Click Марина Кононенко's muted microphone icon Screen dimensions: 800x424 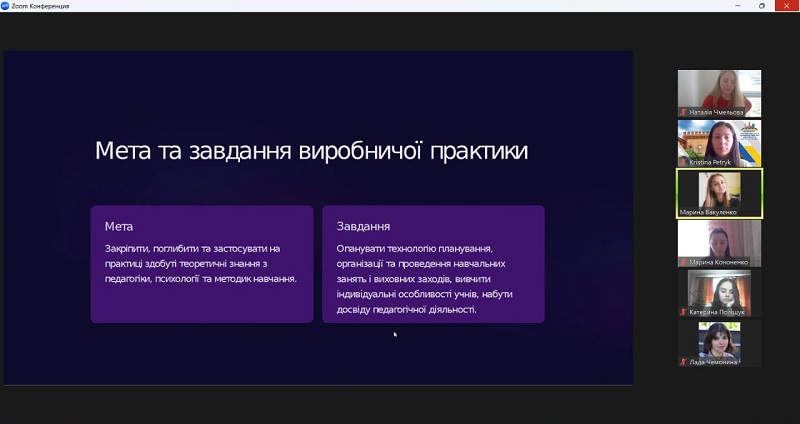684,262
